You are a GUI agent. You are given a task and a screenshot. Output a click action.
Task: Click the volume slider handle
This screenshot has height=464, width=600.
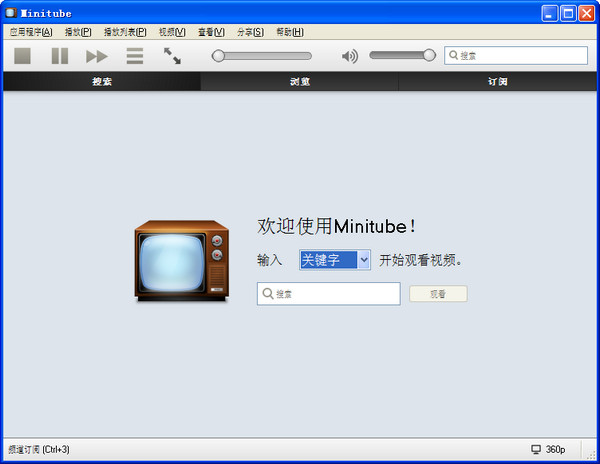click(429, 55)
